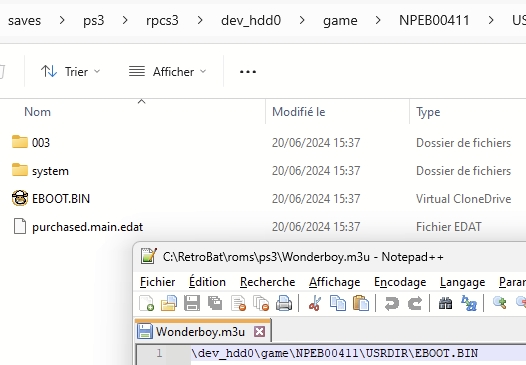Click the Undo arrow icon
This screenshot has height=365, width=526.
tap(391, 303)
